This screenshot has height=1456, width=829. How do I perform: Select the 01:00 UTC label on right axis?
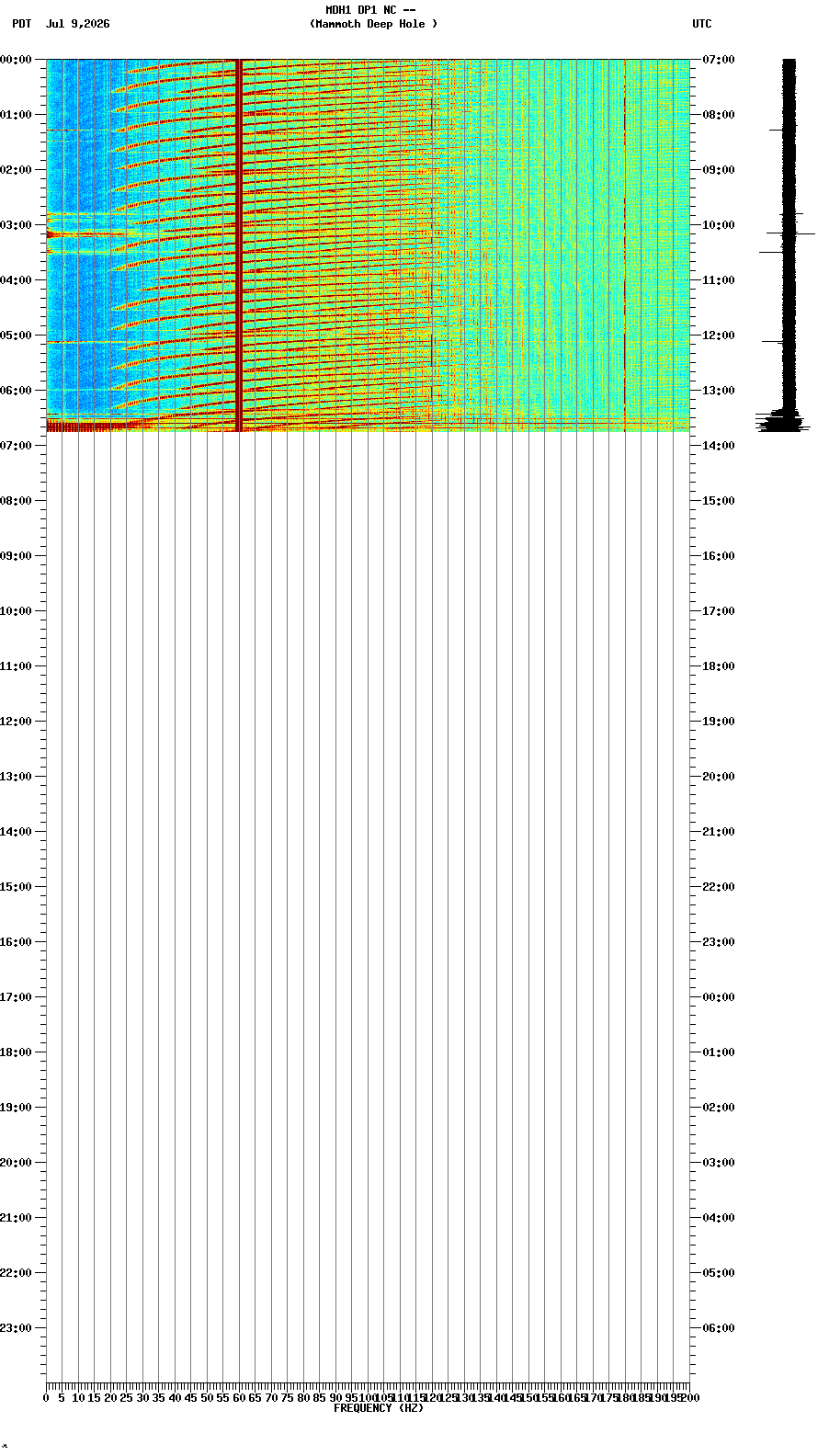click(718, 1052)
